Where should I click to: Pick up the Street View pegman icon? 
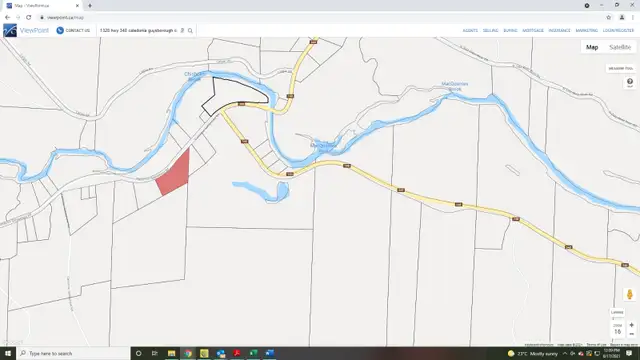pyautogui.click(x=629, y=294)
